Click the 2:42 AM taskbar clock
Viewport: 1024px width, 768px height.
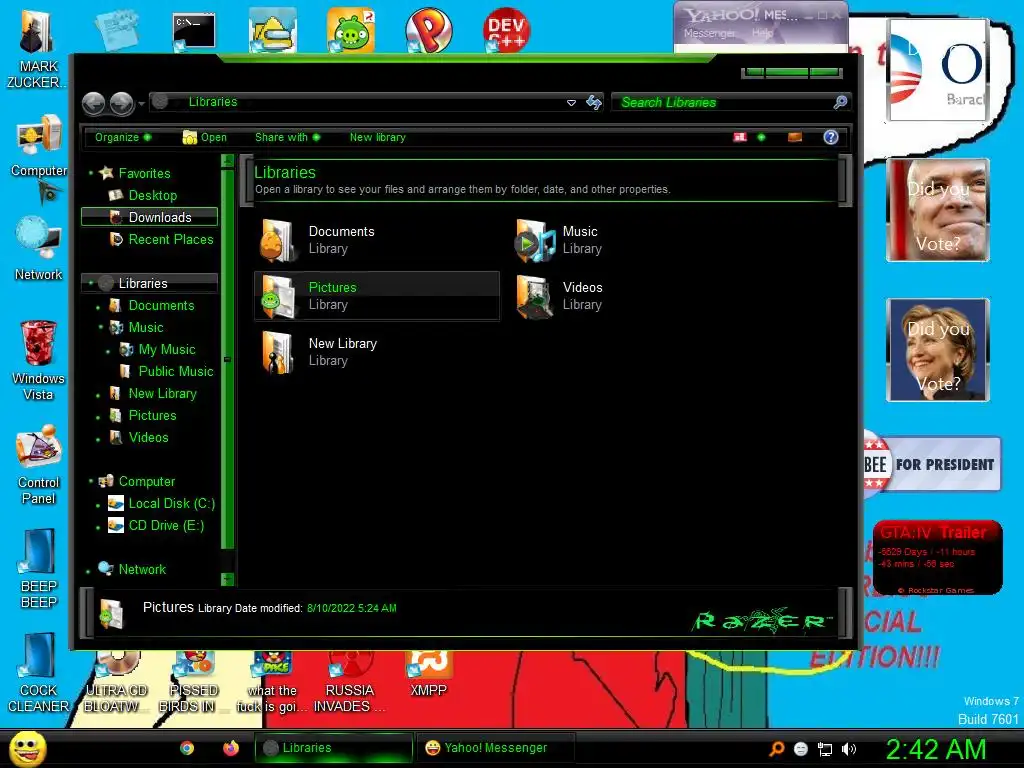(936, 749)
